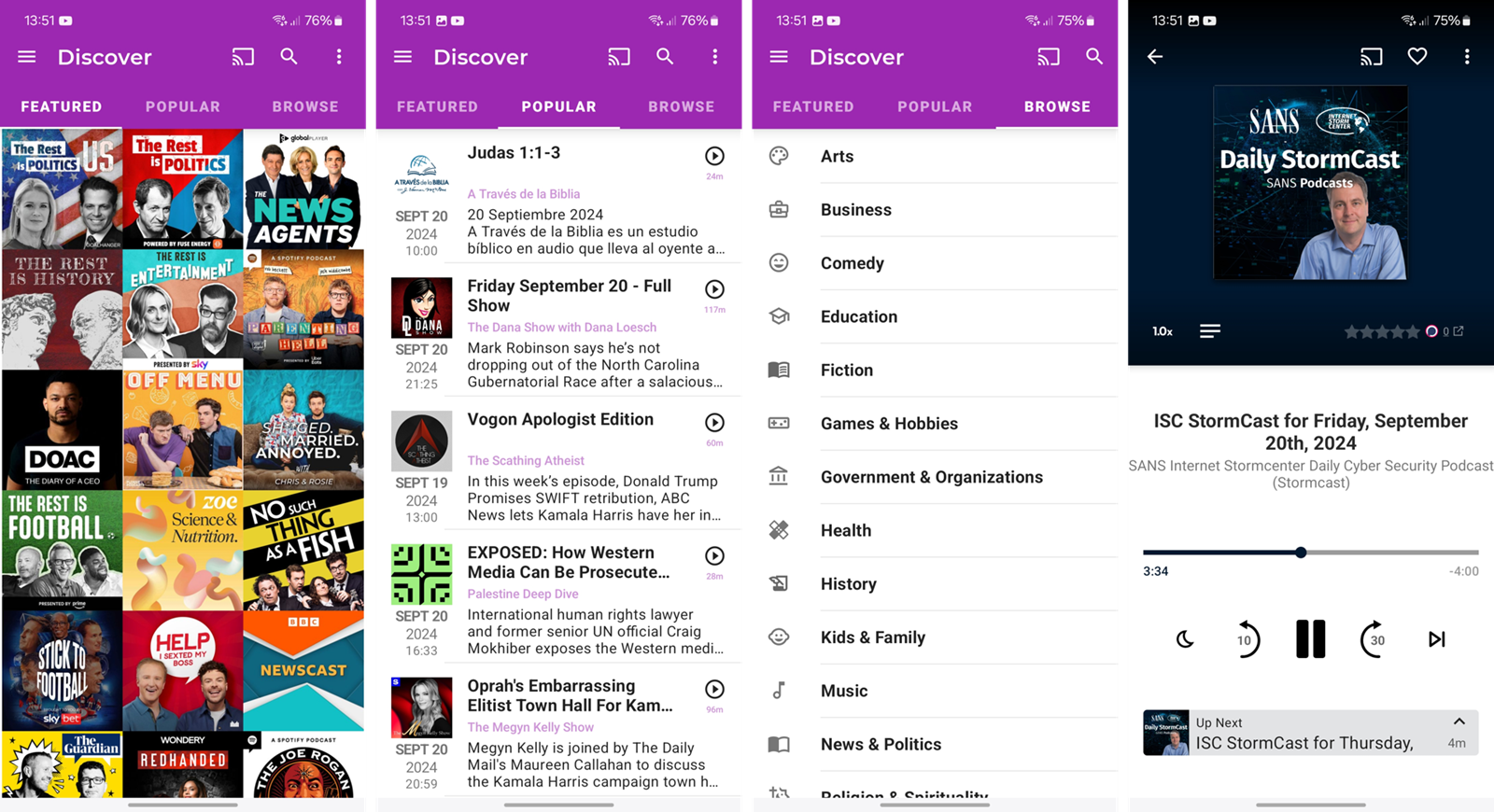
Task: Open search on the Featured grid screen
Action: [289, 57]
